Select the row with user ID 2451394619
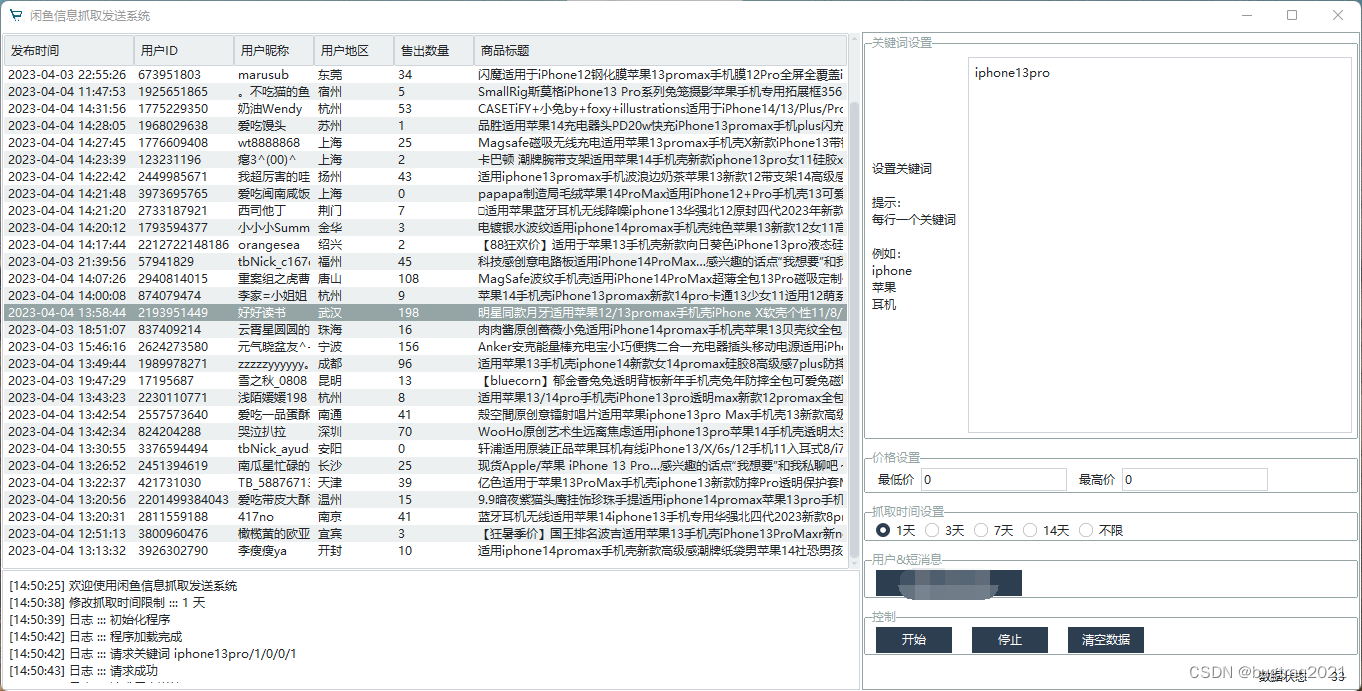Viewport: 1362px width, 691px height. click(x=425, y=466)
